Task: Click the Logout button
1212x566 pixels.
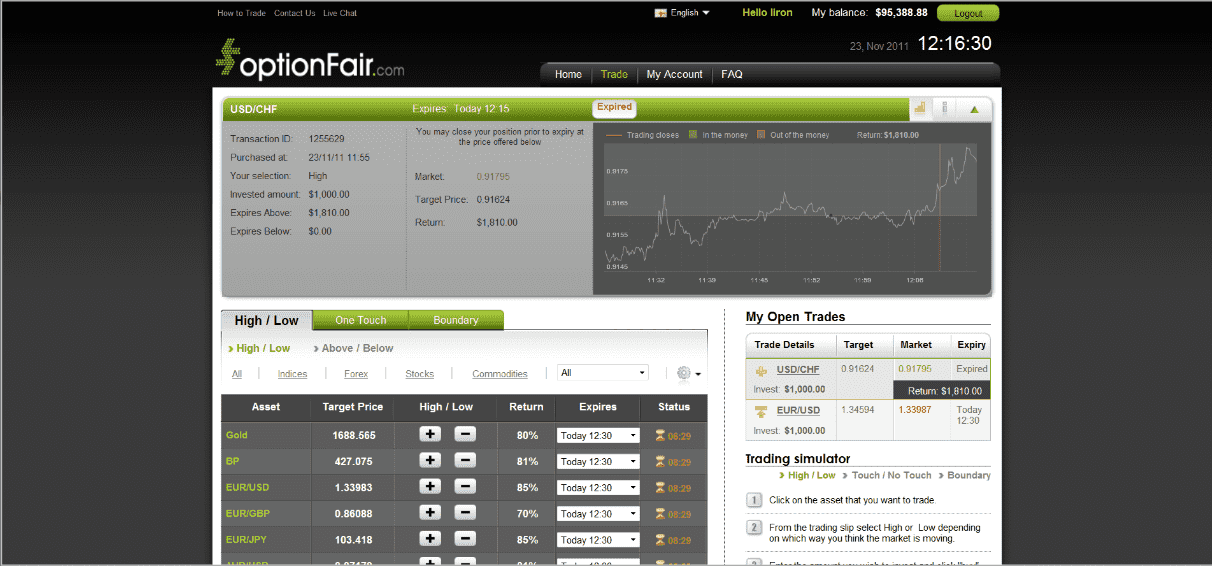Action: [x=968, y=13]
